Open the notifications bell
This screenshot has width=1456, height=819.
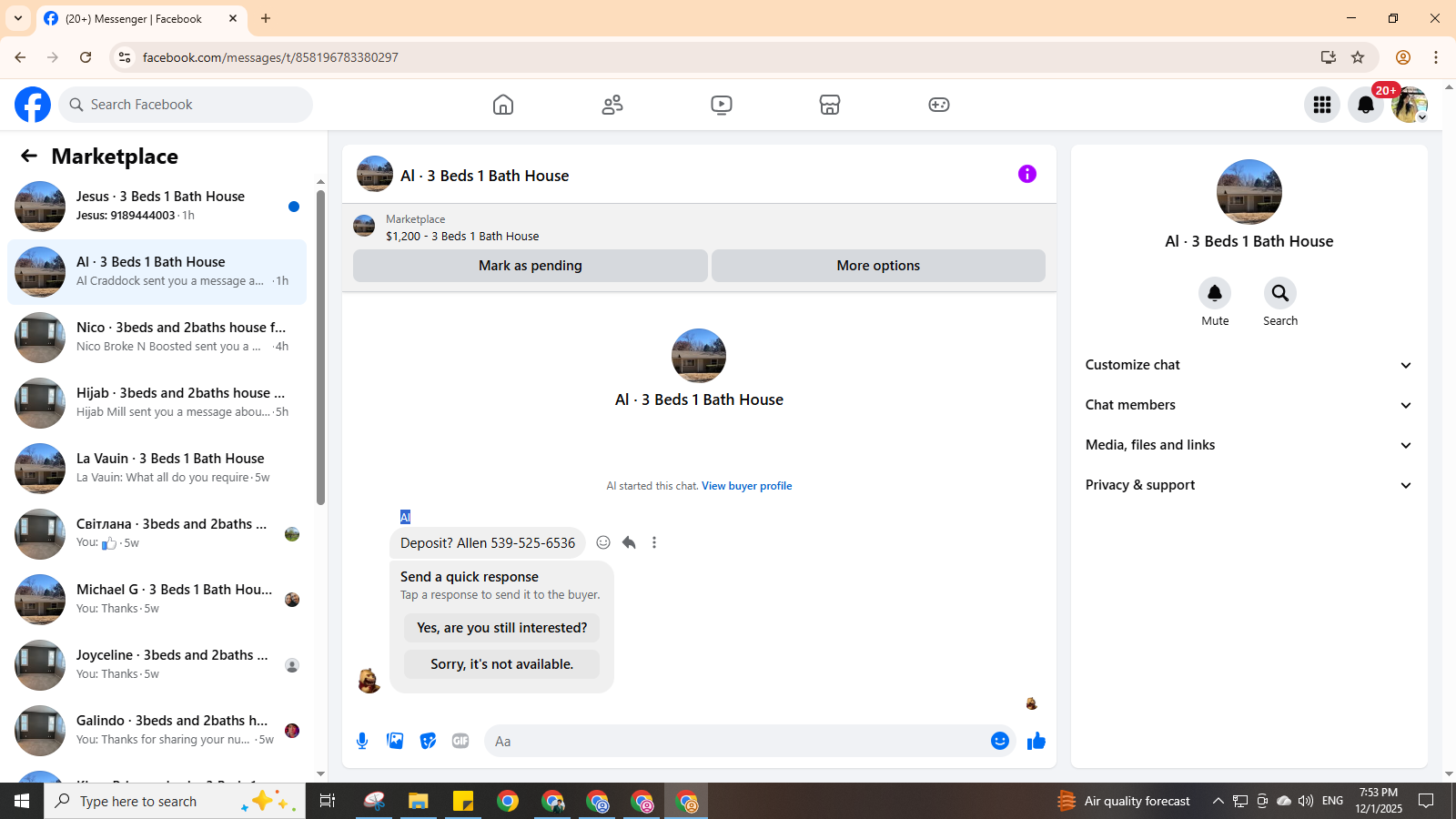[x=1366, y=105]
